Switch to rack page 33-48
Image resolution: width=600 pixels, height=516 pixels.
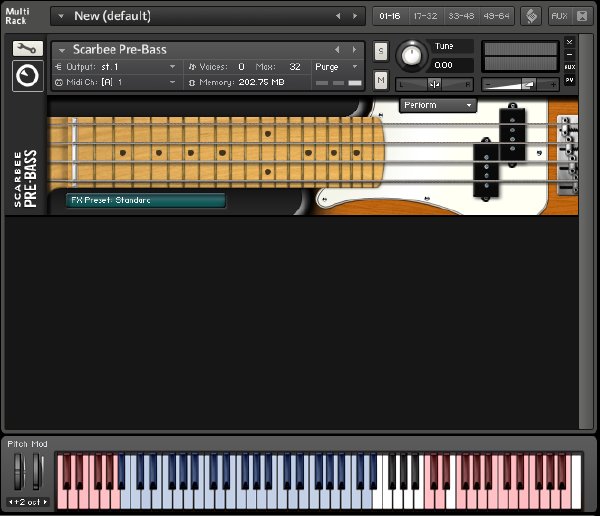[461, 16]
